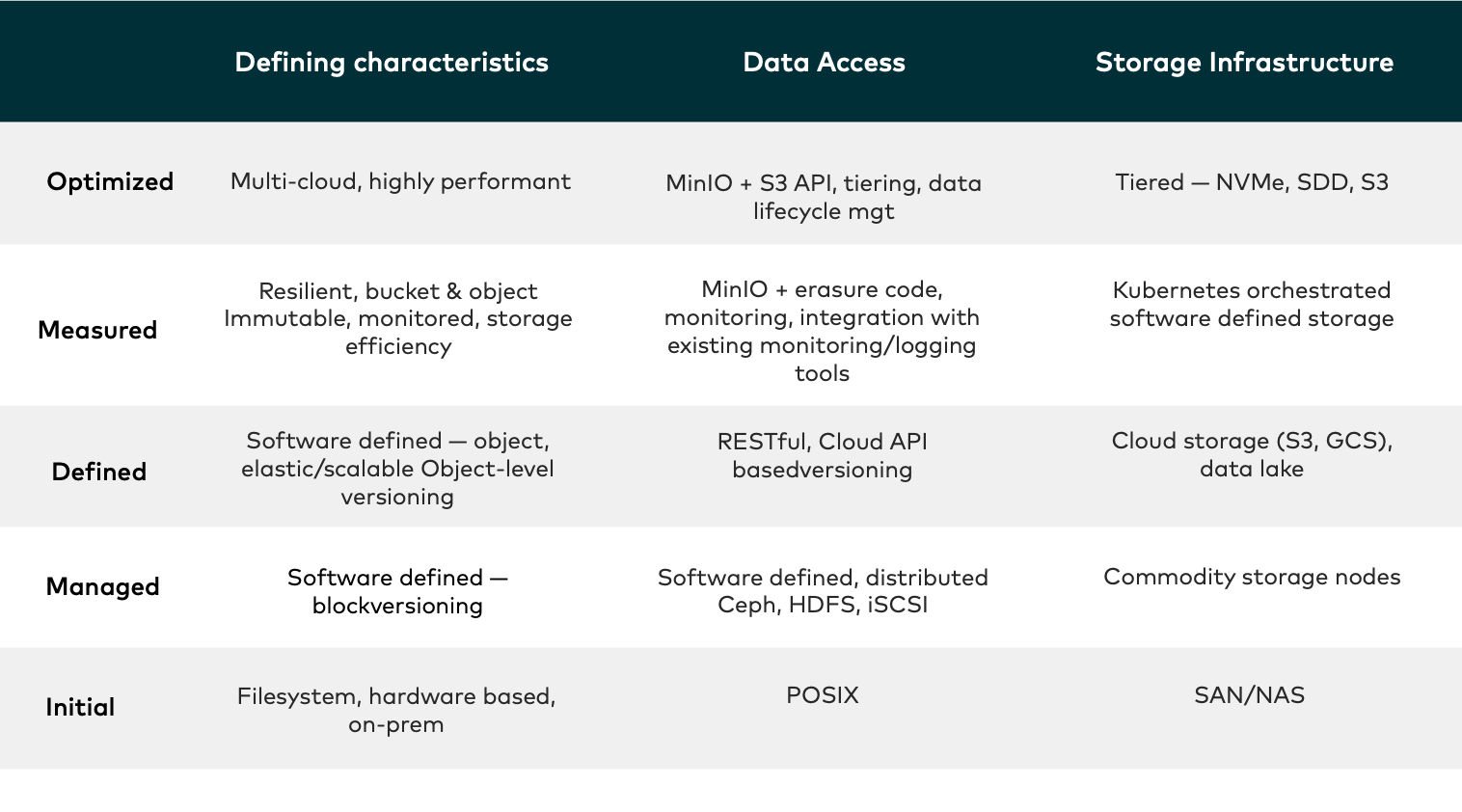
Task: Select the dimmed "Ceph, HDFS, iSCSI" cell
Action: (822, 590)
